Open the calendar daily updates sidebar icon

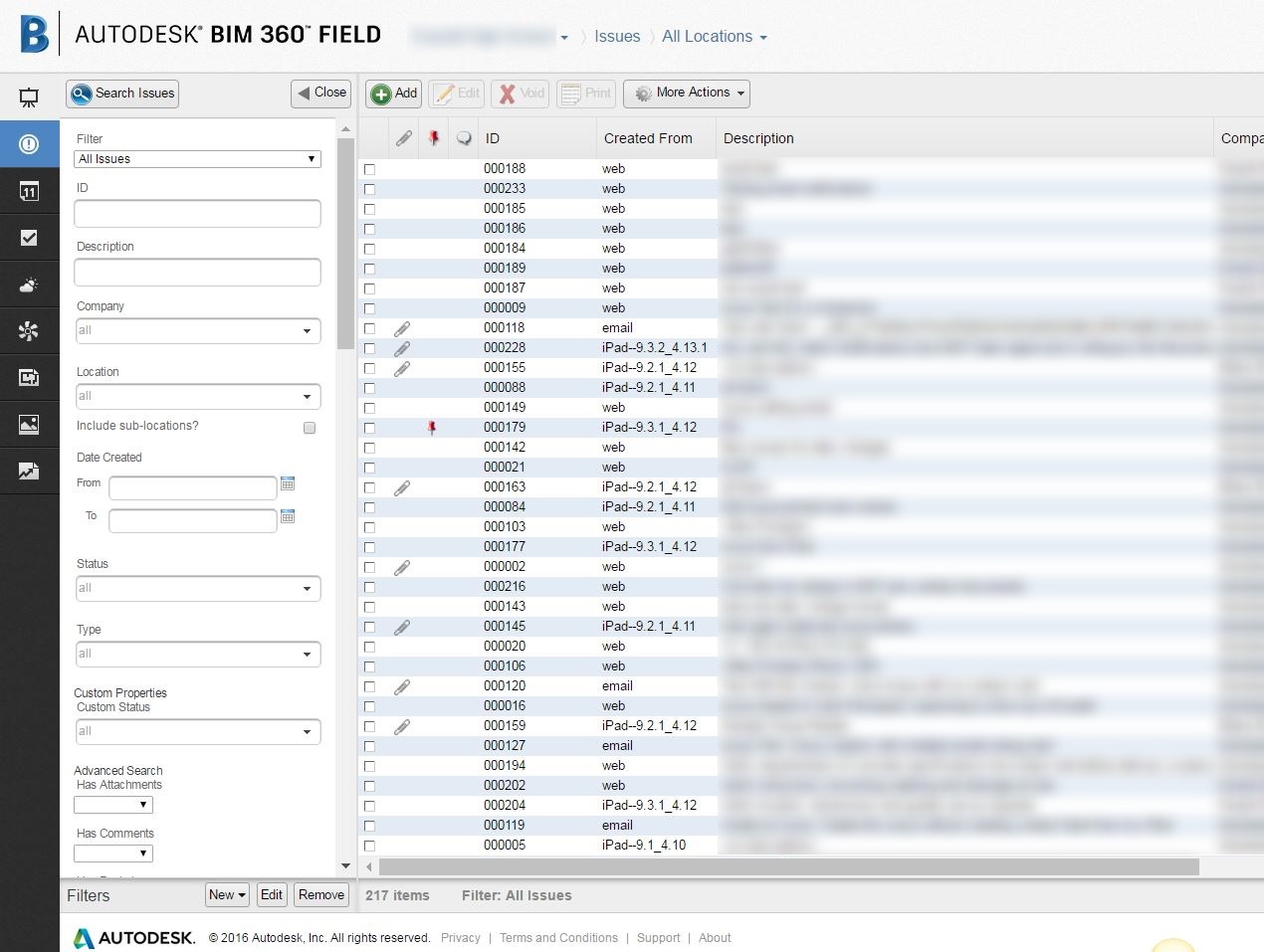tap(29, 191)
